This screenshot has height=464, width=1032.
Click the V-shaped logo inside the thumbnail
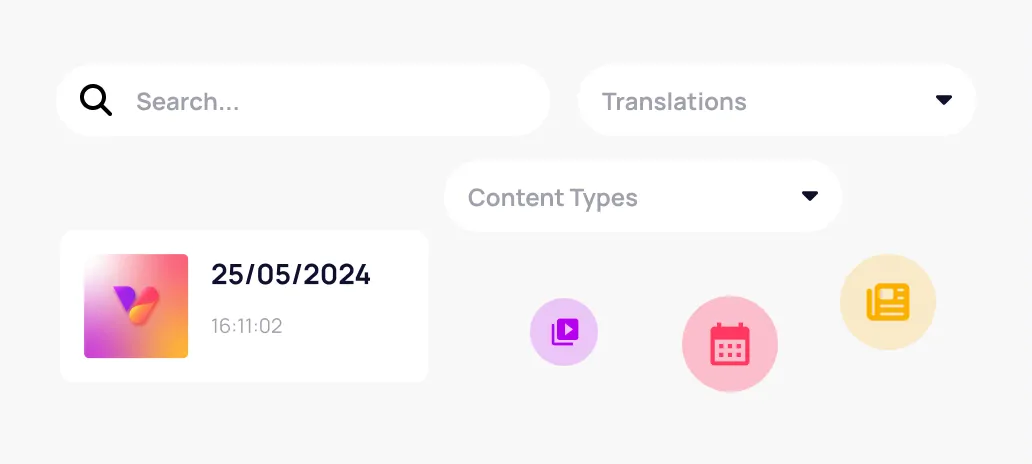136,305
